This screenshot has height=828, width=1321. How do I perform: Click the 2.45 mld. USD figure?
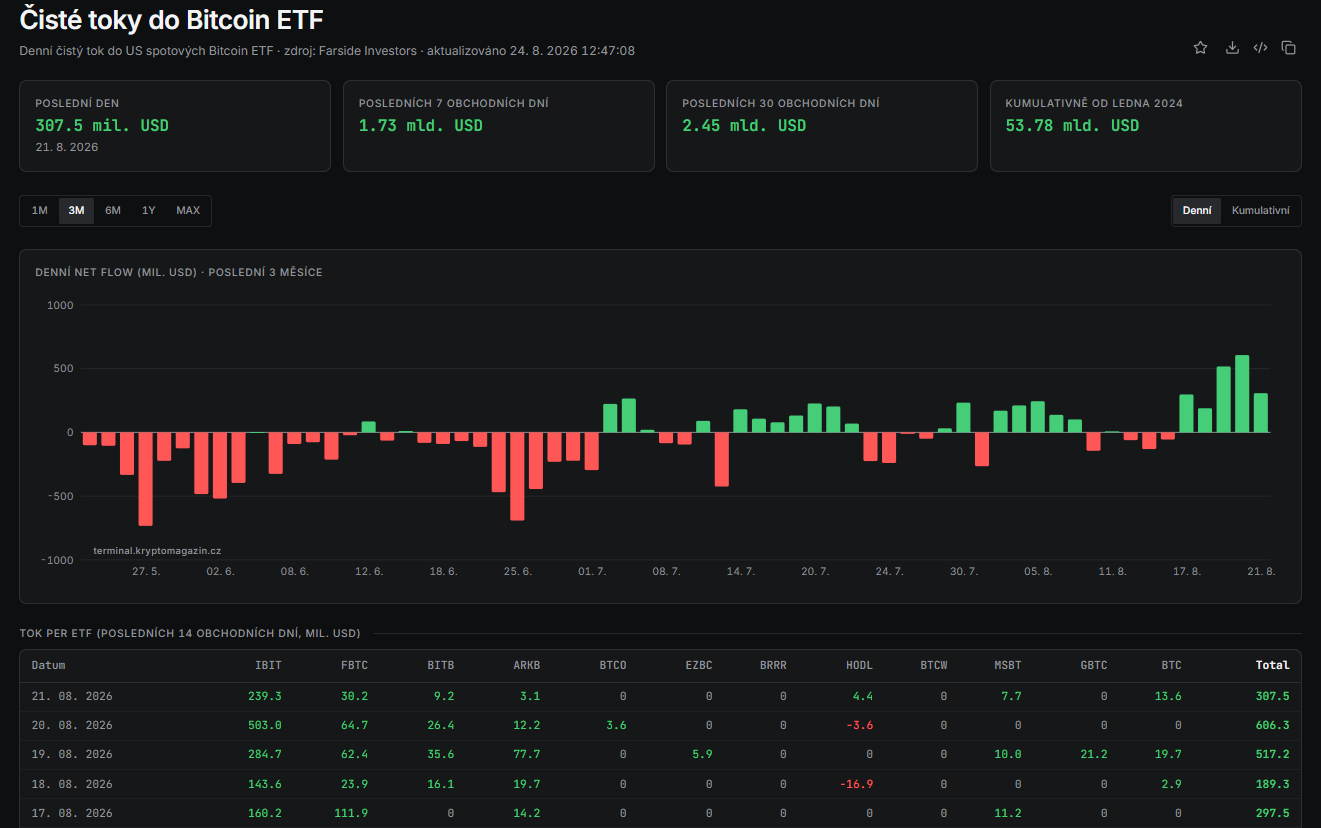click(744, 126)
